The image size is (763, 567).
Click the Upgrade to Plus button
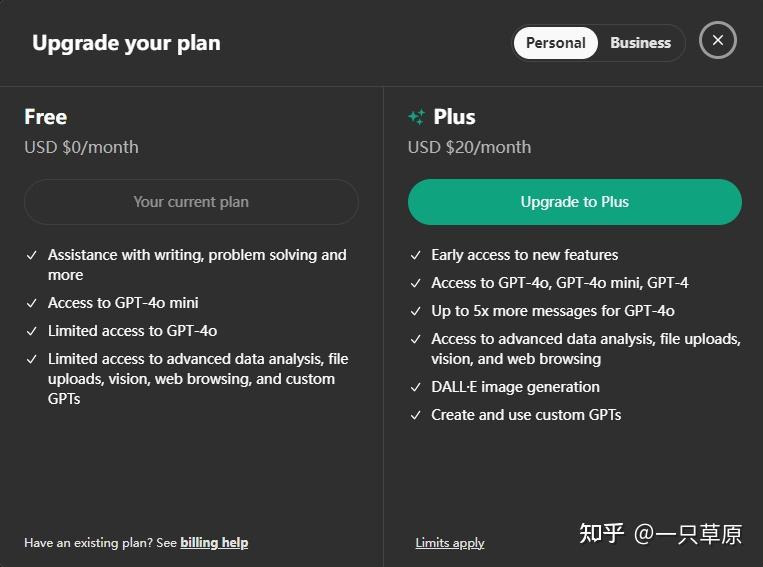click(574, 202)
